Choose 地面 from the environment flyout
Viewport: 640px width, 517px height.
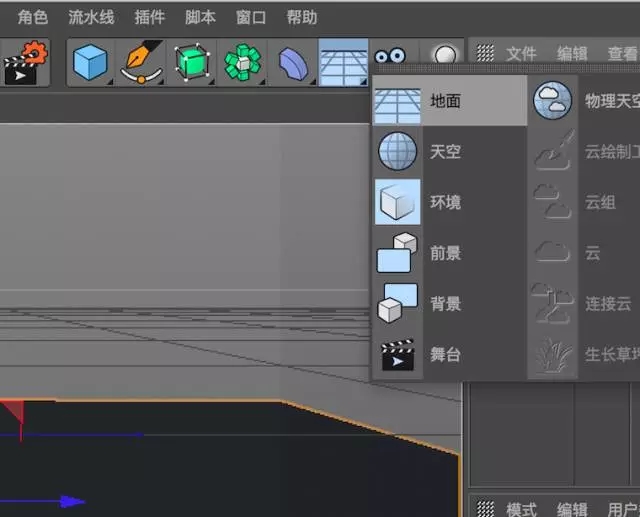[450, 101]
